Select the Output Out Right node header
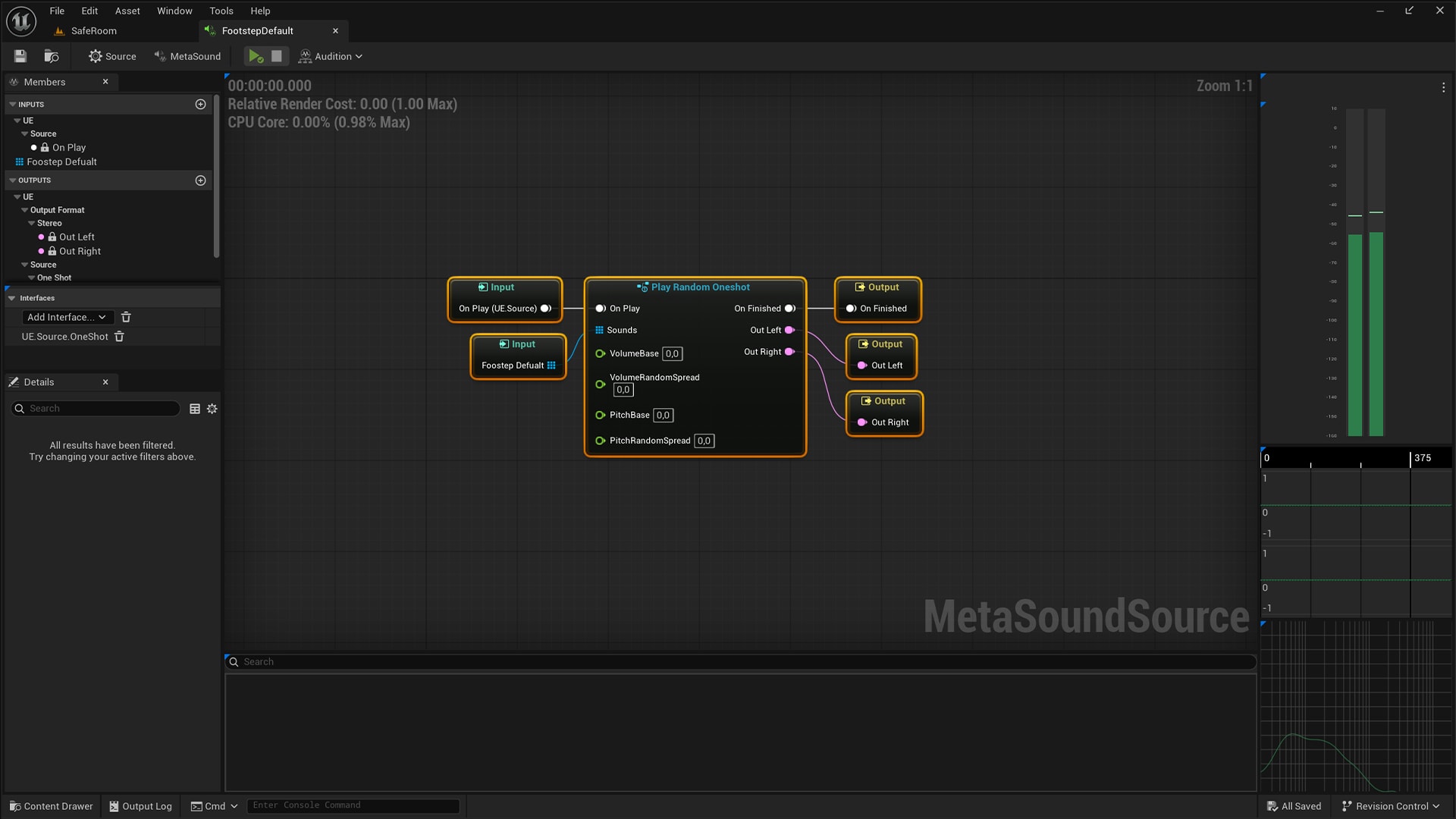The width and height of the screenshot is (1456, 819). pyautogui.click(x=884, y=401)
